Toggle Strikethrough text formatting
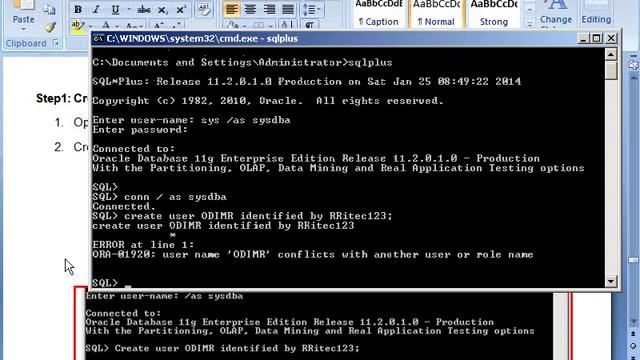Image resolution: width=640 pixels, height=360 pixels. click(x=144, y=9)
